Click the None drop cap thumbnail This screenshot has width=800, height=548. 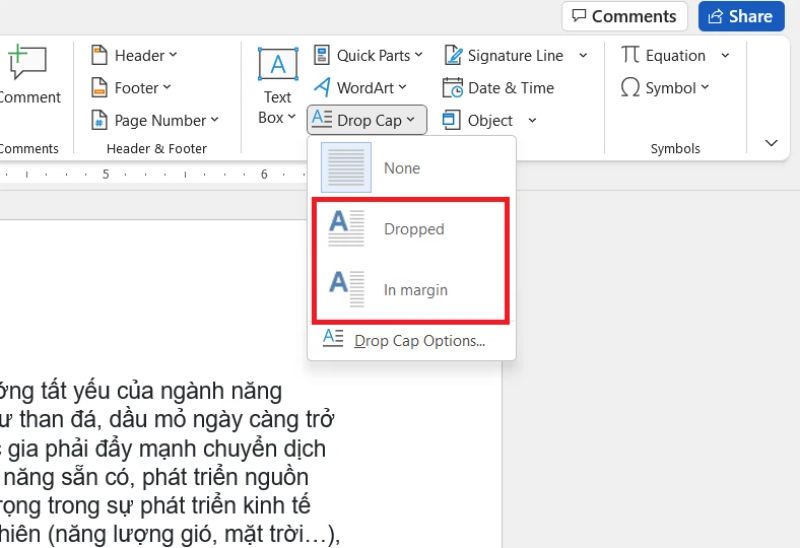tap(346, 167)
